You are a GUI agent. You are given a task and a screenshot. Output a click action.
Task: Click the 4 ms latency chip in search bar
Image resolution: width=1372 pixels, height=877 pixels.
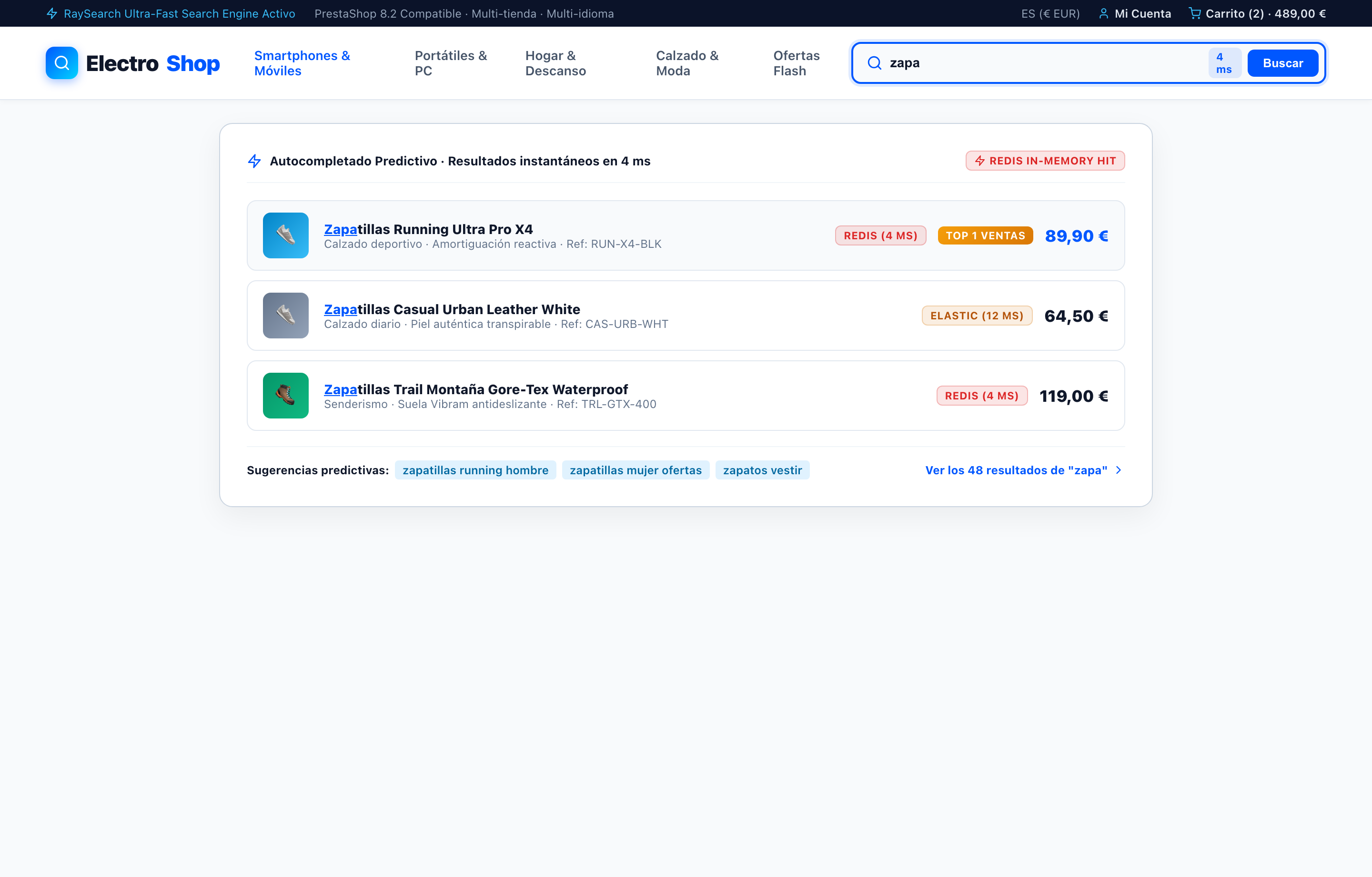1224,63
